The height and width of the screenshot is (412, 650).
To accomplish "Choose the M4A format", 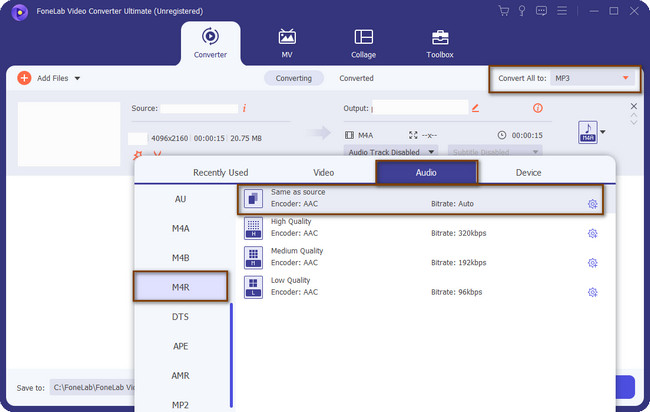I will [180, 228].
